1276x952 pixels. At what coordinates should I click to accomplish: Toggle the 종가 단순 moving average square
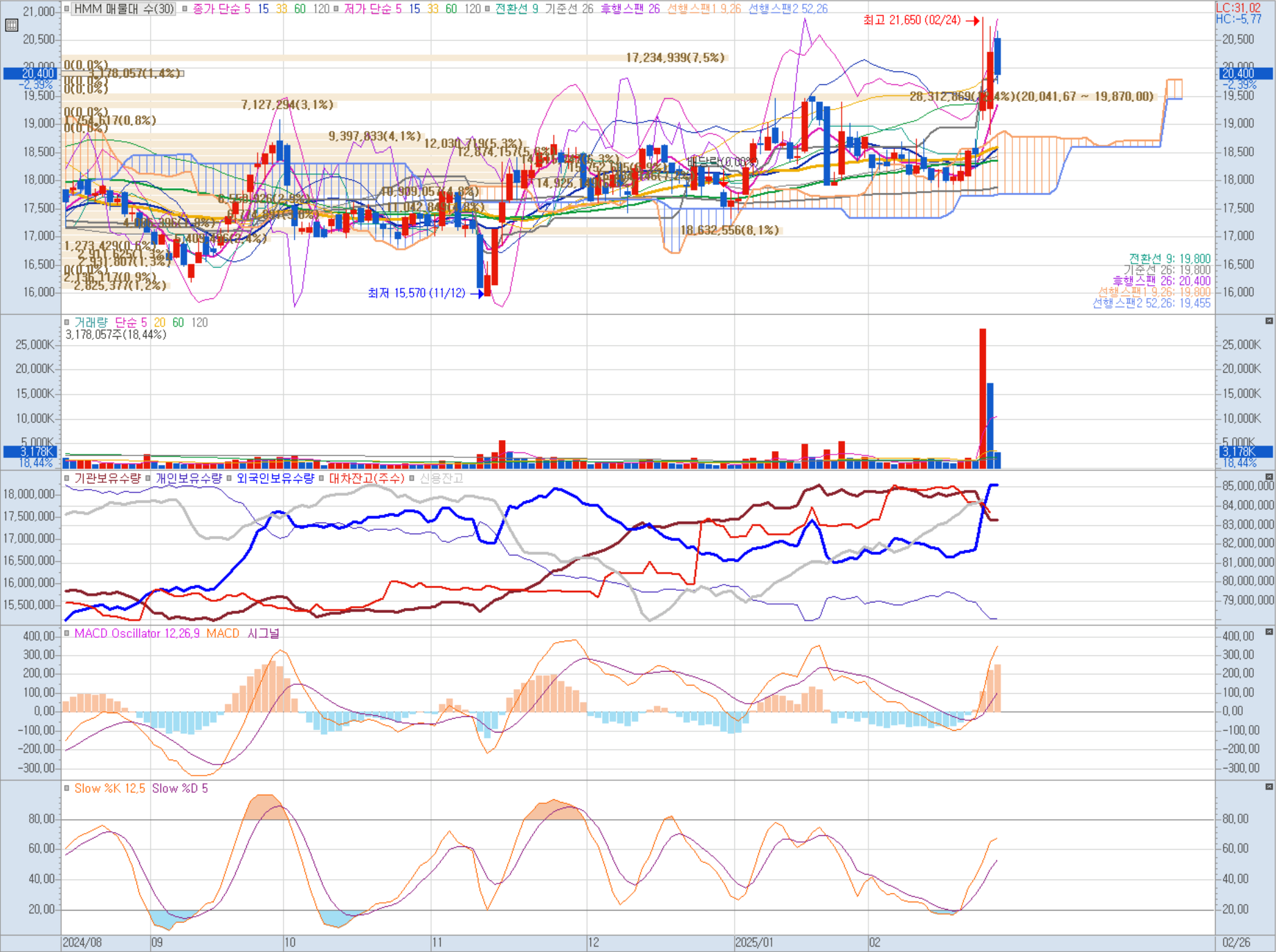point(185,9)
